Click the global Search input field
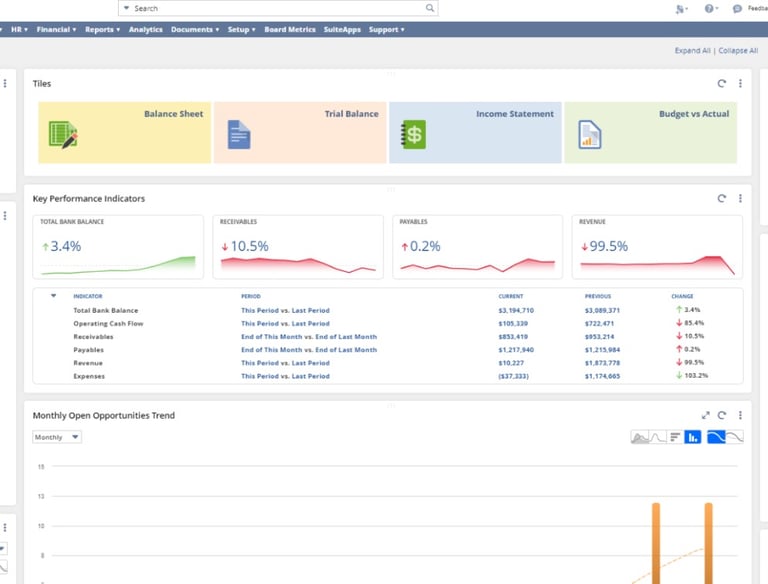Viewport: 768px width, 584px height. coord(278,8)
